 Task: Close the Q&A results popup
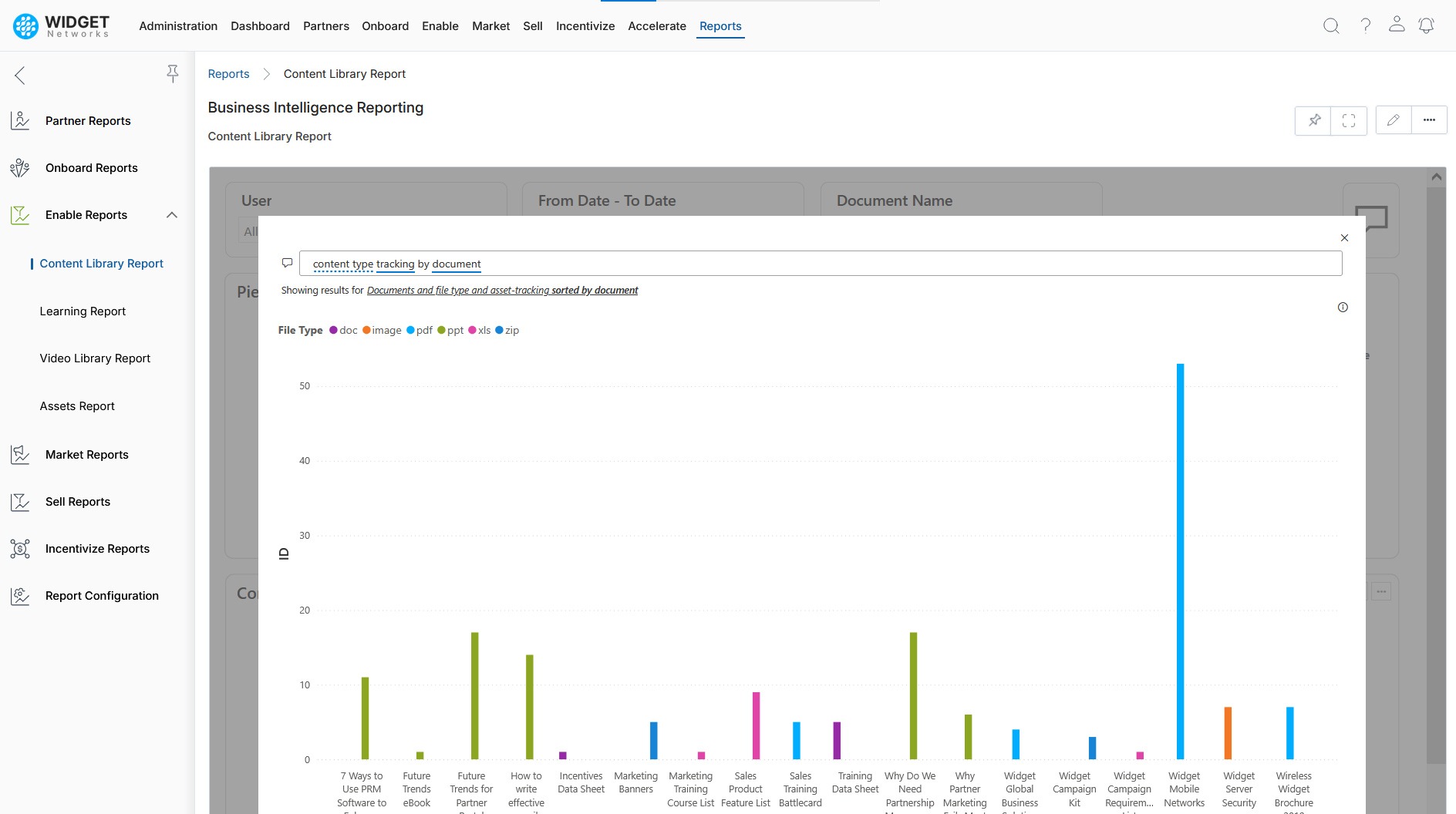1344,238
